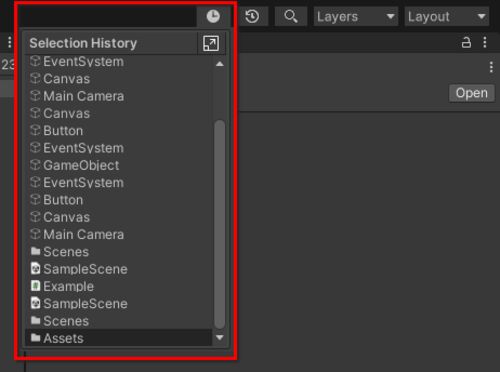Click the Selection History scrollbar thumb
Image resolution: width=500 pixels, height=372 pixels.
220,224
